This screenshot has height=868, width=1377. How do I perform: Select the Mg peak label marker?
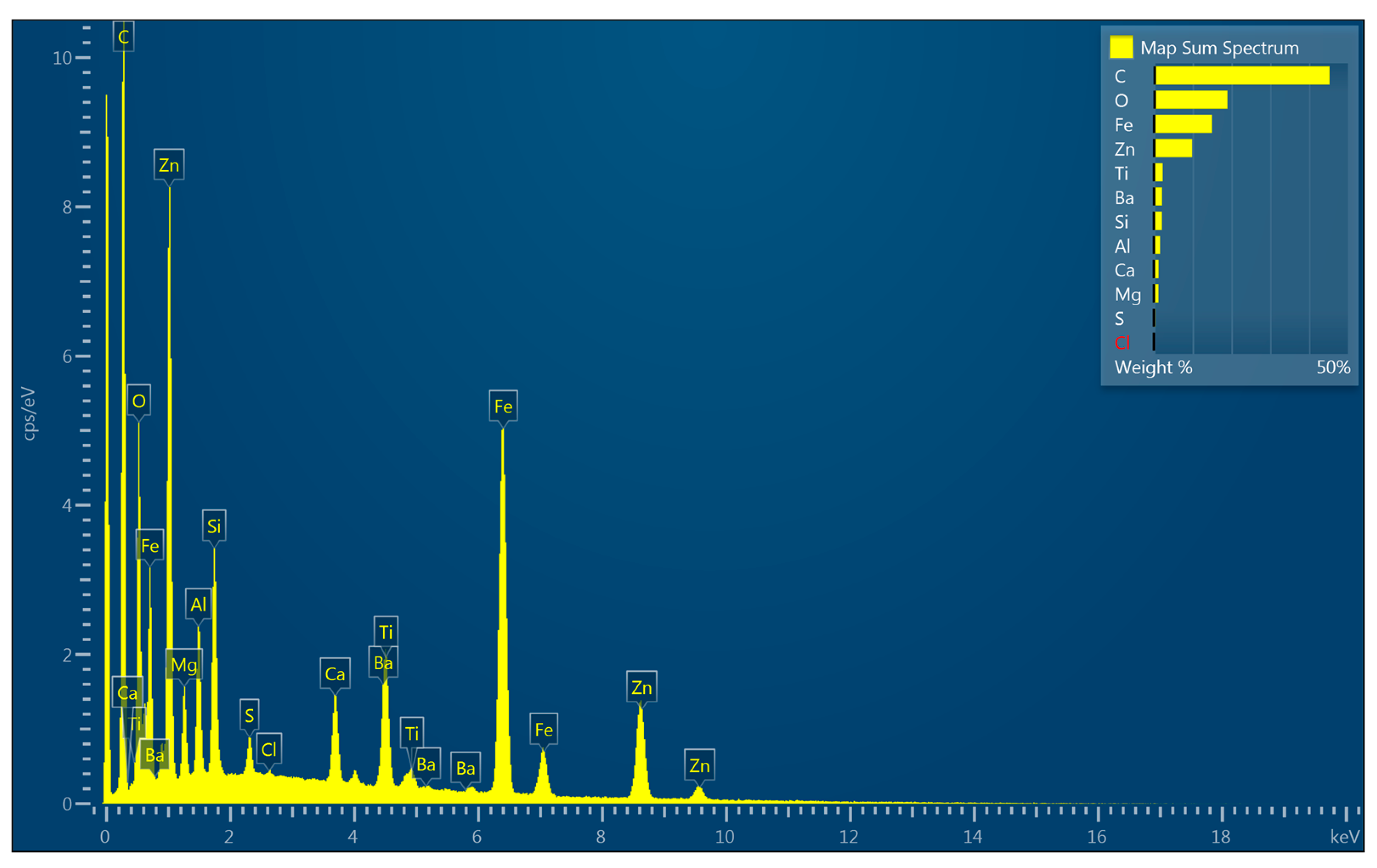[x=184, y=665]
